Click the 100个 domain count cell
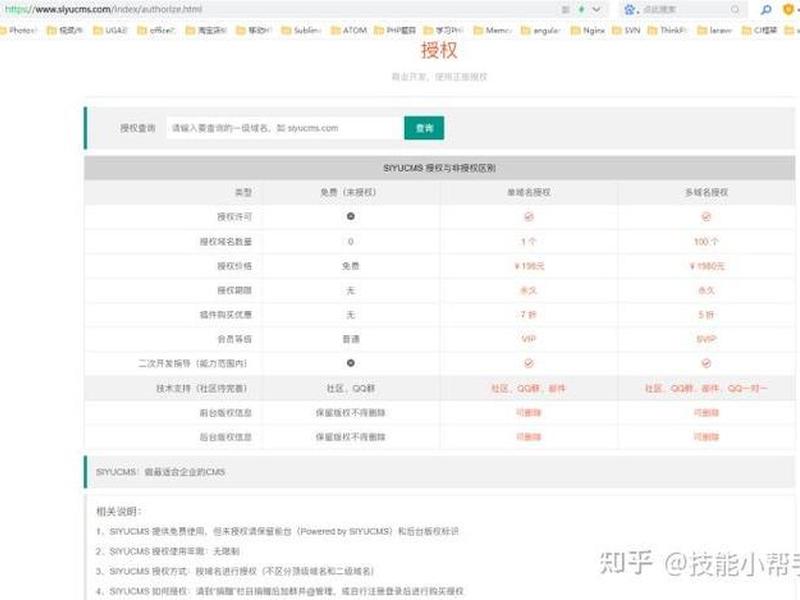The width and height of the screenshot is (800, 600). point(706,241)
